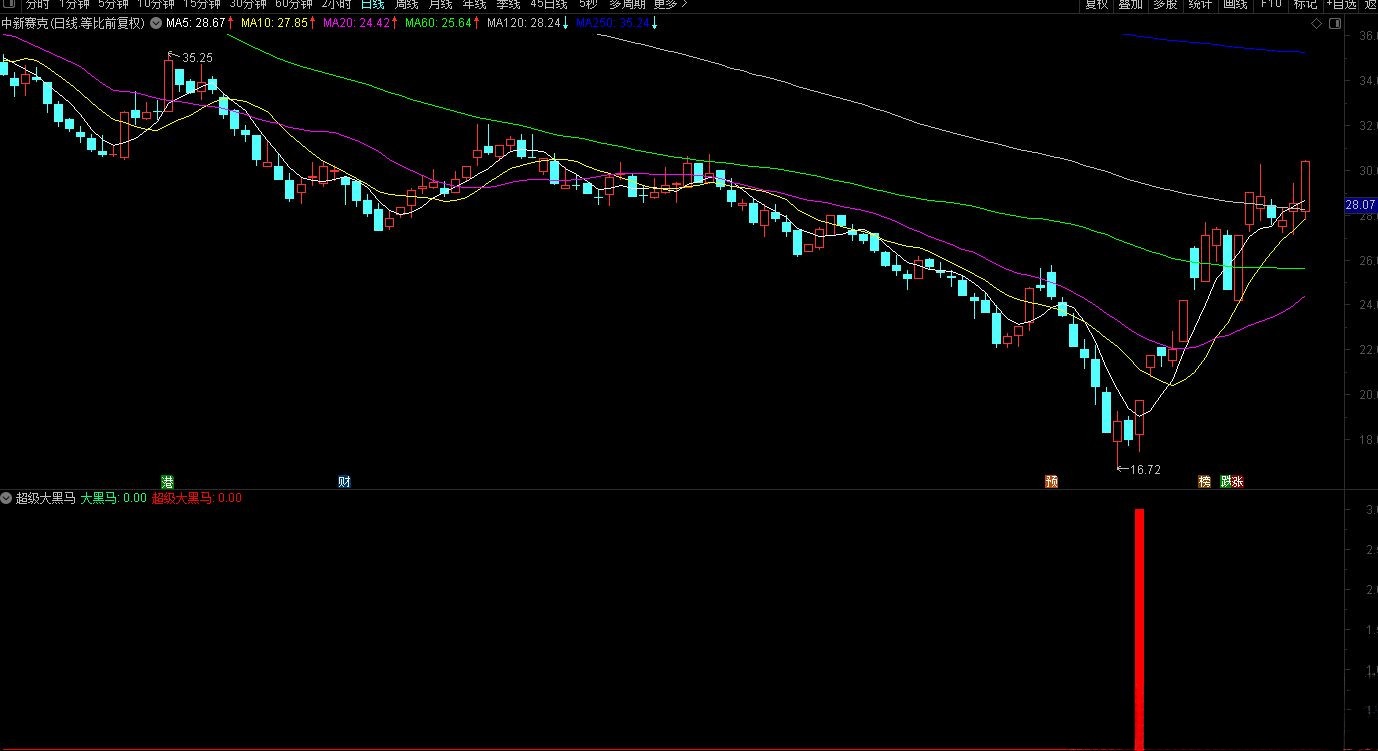Click the red 超级大黑马 signal bar
The width and height of the screenshot is (1378, 751).
tap(1139, 628)
